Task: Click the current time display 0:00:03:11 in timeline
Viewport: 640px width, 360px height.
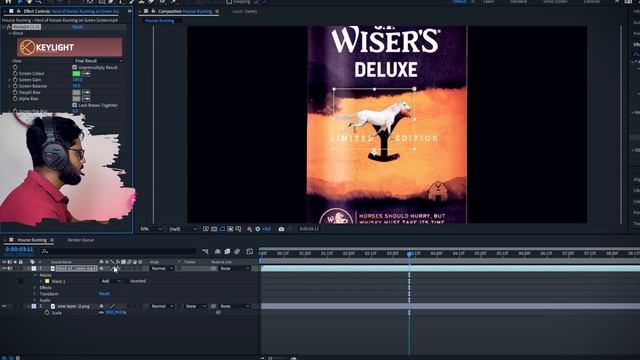Action: click(19, 249)
